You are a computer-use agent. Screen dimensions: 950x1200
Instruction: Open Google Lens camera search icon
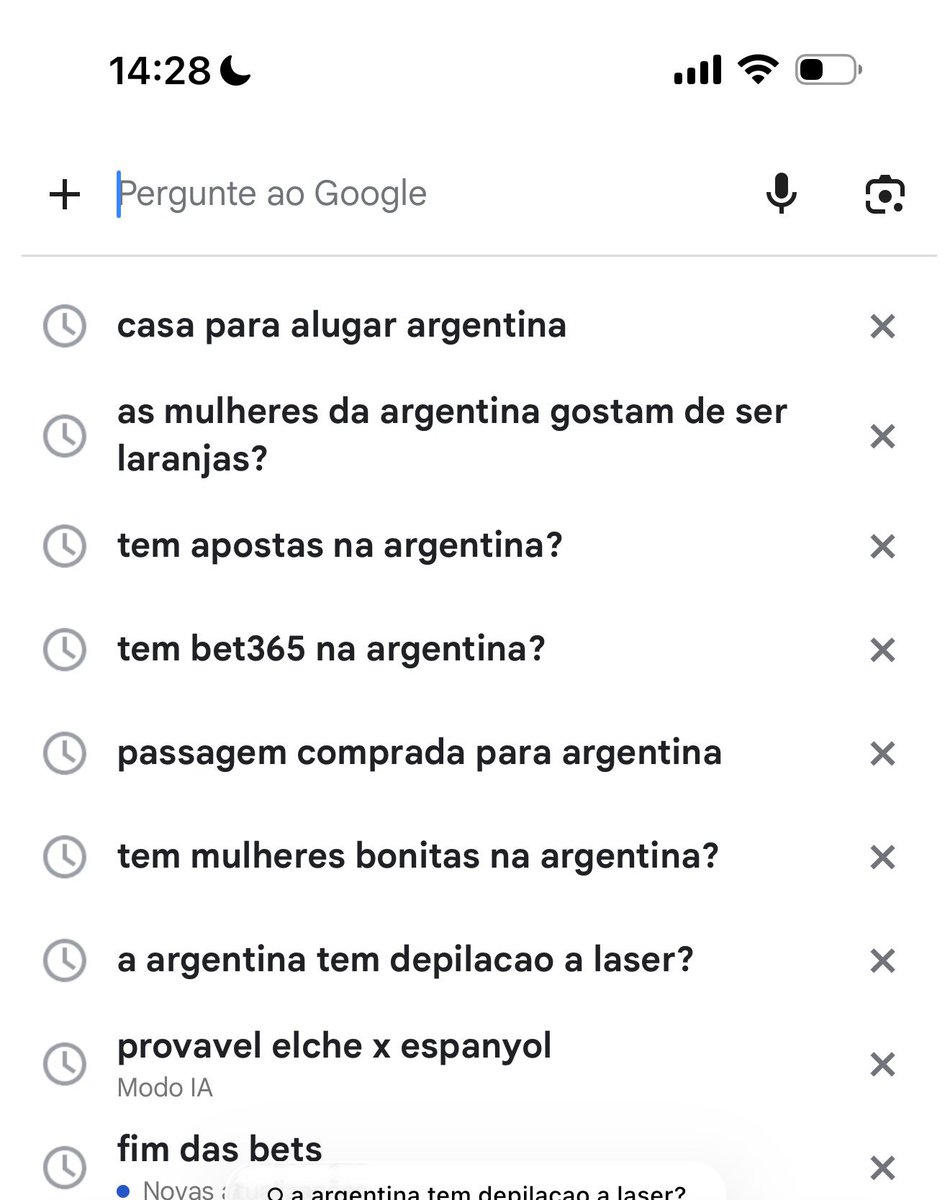(885, 194)
